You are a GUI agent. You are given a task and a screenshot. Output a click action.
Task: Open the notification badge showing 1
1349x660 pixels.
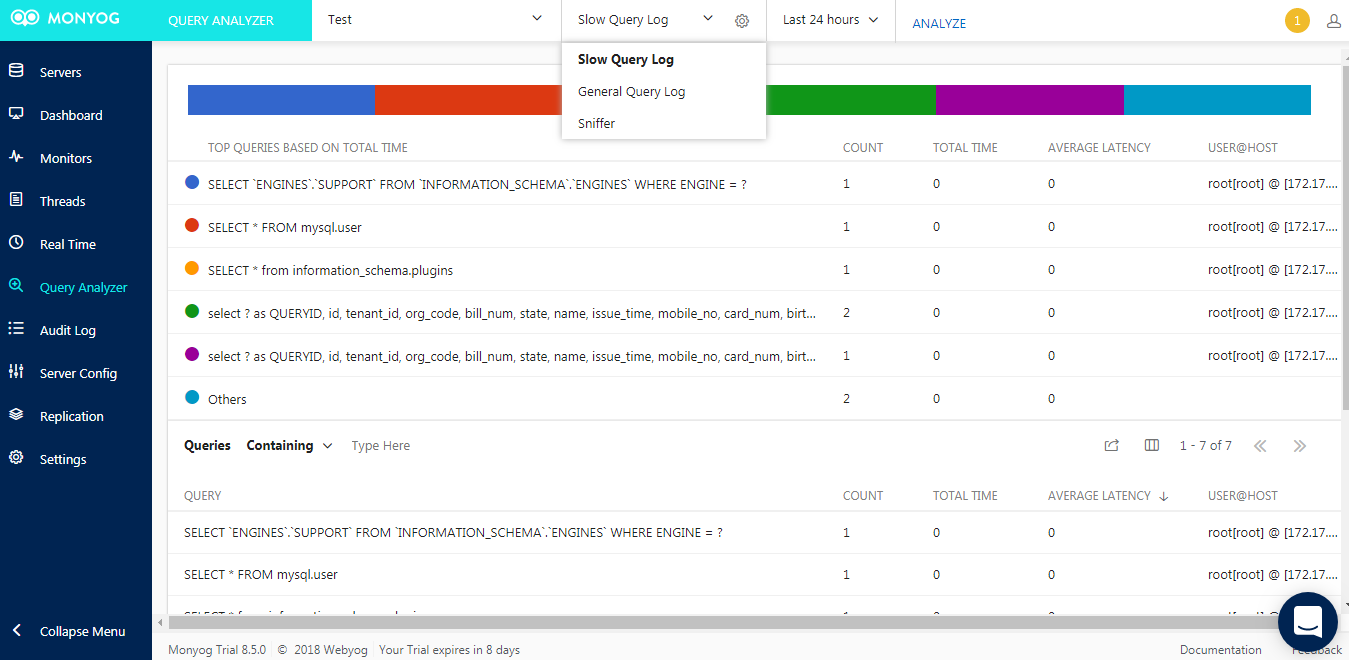(1297, 20)
